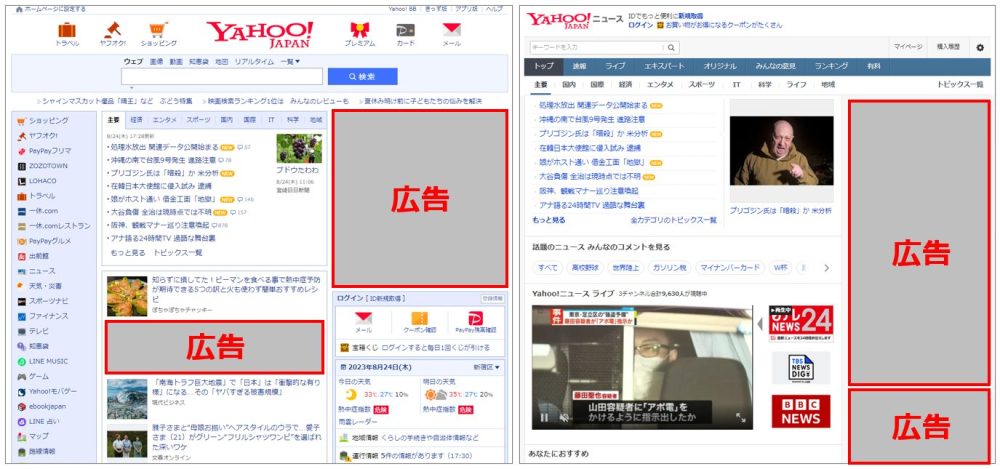Viewport: 1000px width, 469px height.
Task: Switch to スポーツ tab on portal news box
Action: pos(198,119)
